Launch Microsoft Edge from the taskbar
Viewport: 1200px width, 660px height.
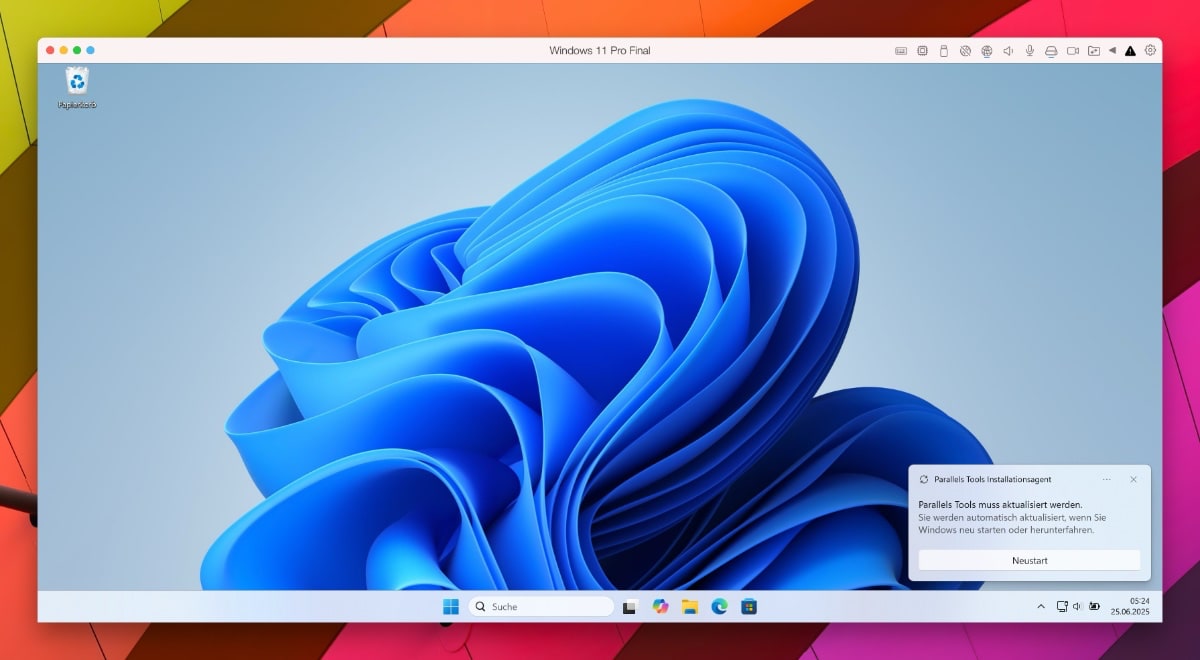click(719, 606)
